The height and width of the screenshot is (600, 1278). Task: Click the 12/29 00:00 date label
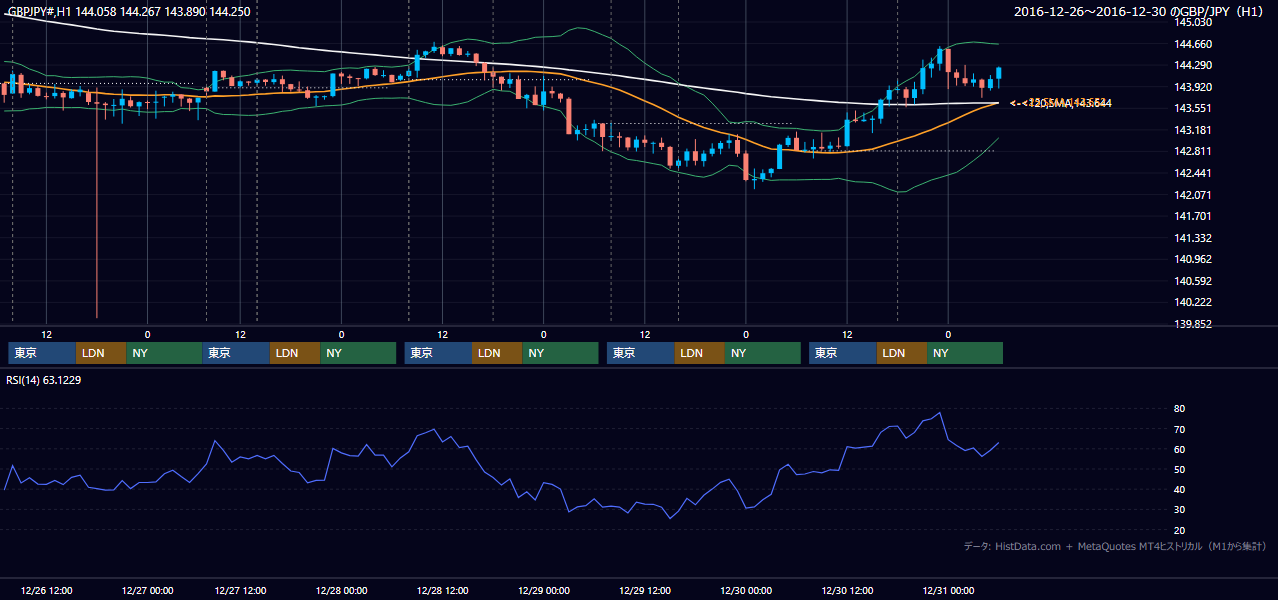click(546, 591)
